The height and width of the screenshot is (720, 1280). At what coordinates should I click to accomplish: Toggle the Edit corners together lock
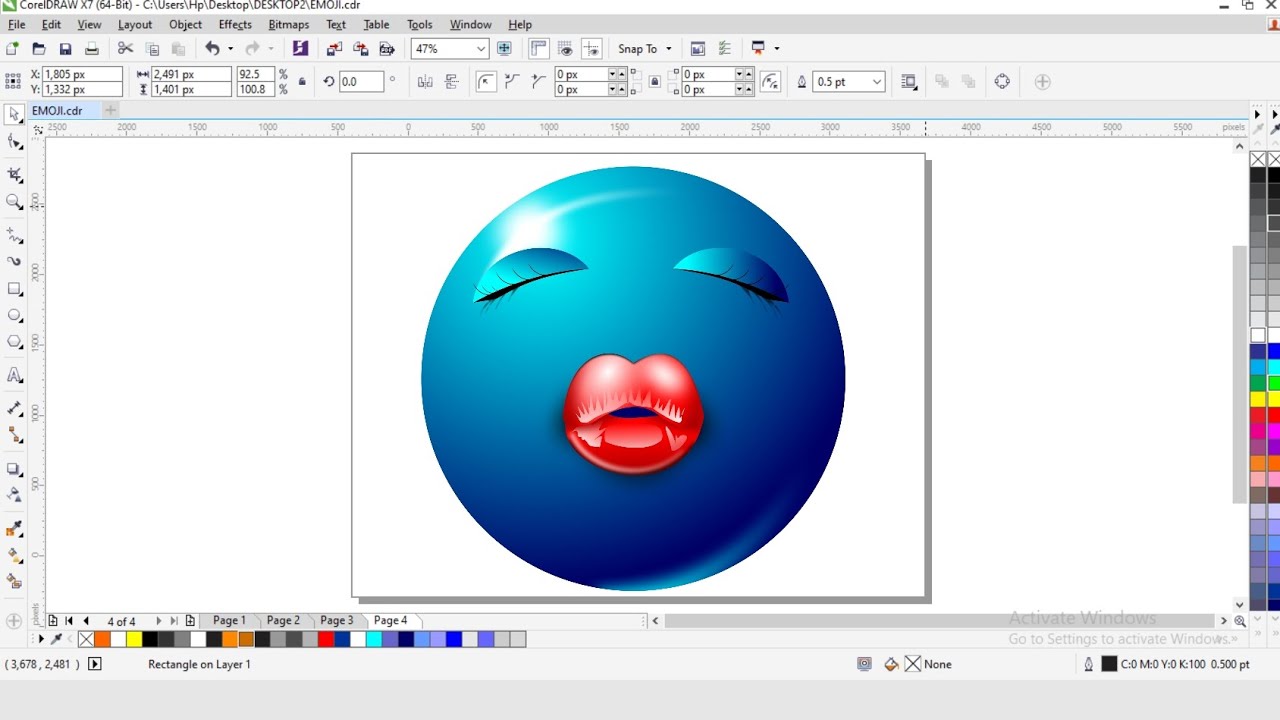tap(655, 82)
